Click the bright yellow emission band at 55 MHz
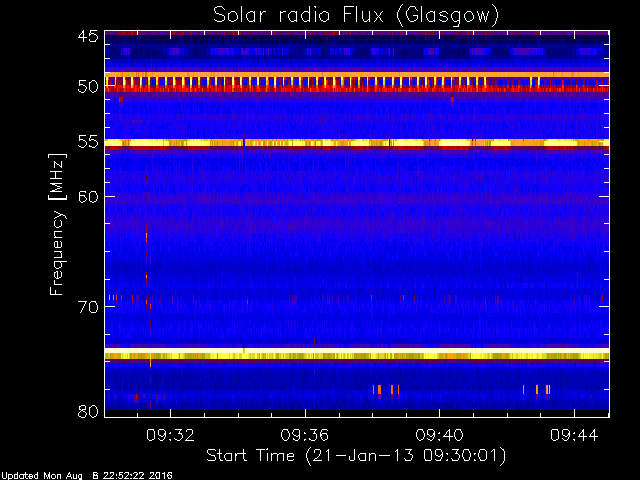 point(357,143)
